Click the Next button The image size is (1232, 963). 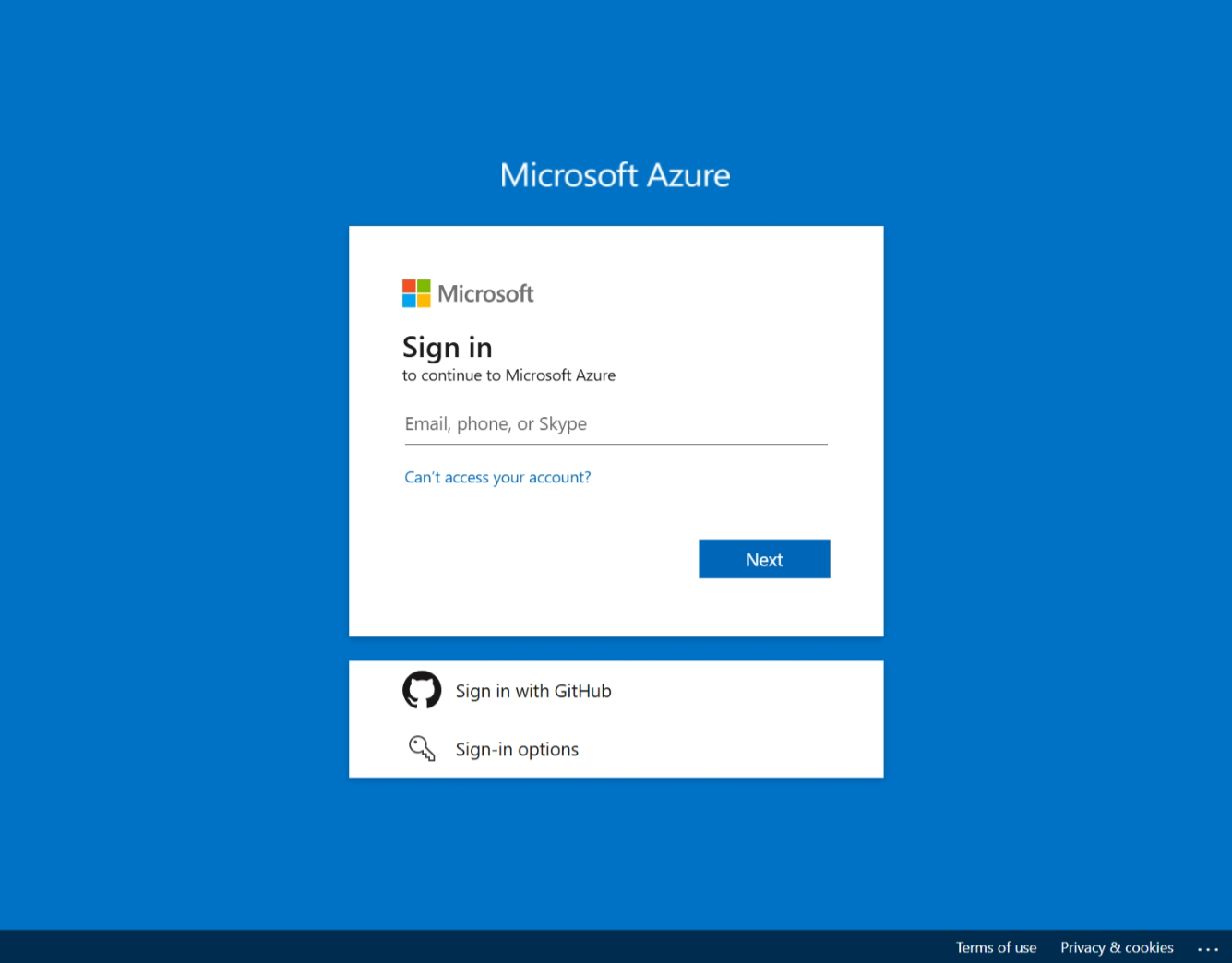pyautogui.click(x=764, y=559)
